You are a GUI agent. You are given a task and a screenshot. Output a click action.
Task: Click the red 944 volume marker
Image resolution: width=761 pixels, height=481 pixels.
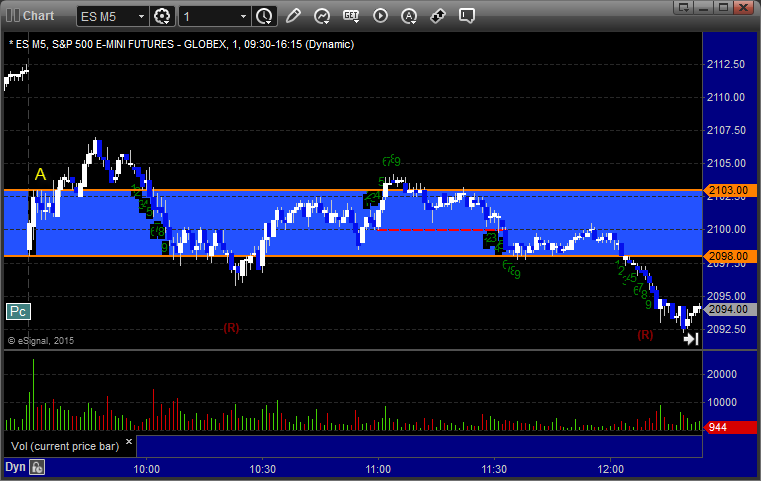730,428
